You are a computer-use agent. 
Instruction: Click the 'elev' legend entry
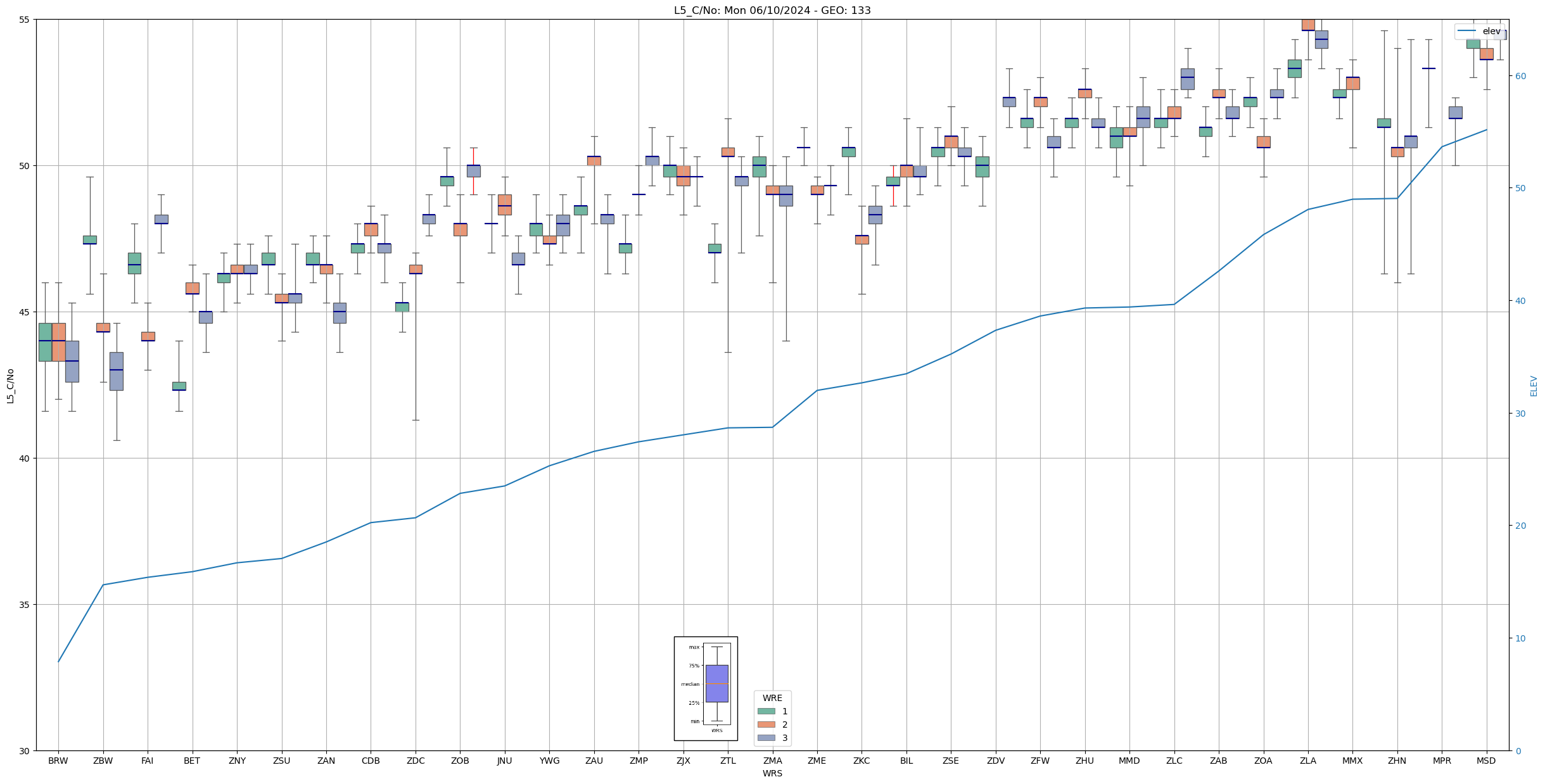click(x=1480, y=31)
